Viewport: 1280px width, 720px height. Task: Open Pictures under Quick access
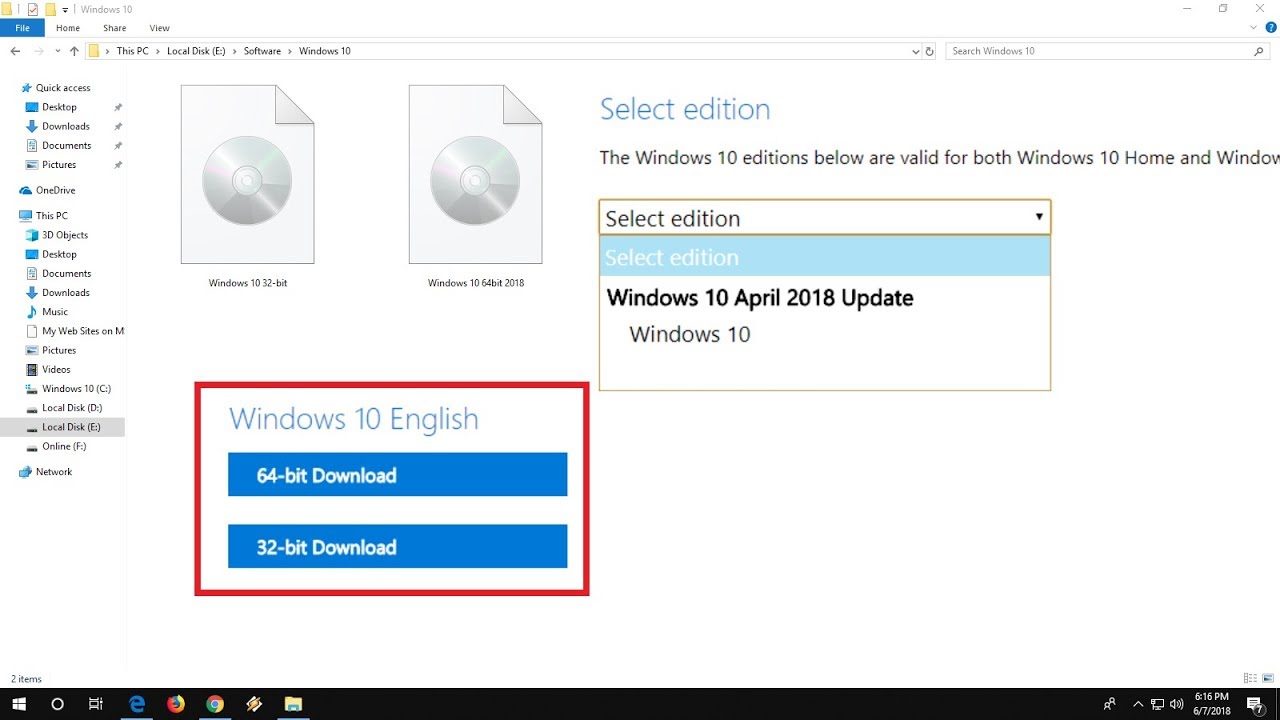59,165
